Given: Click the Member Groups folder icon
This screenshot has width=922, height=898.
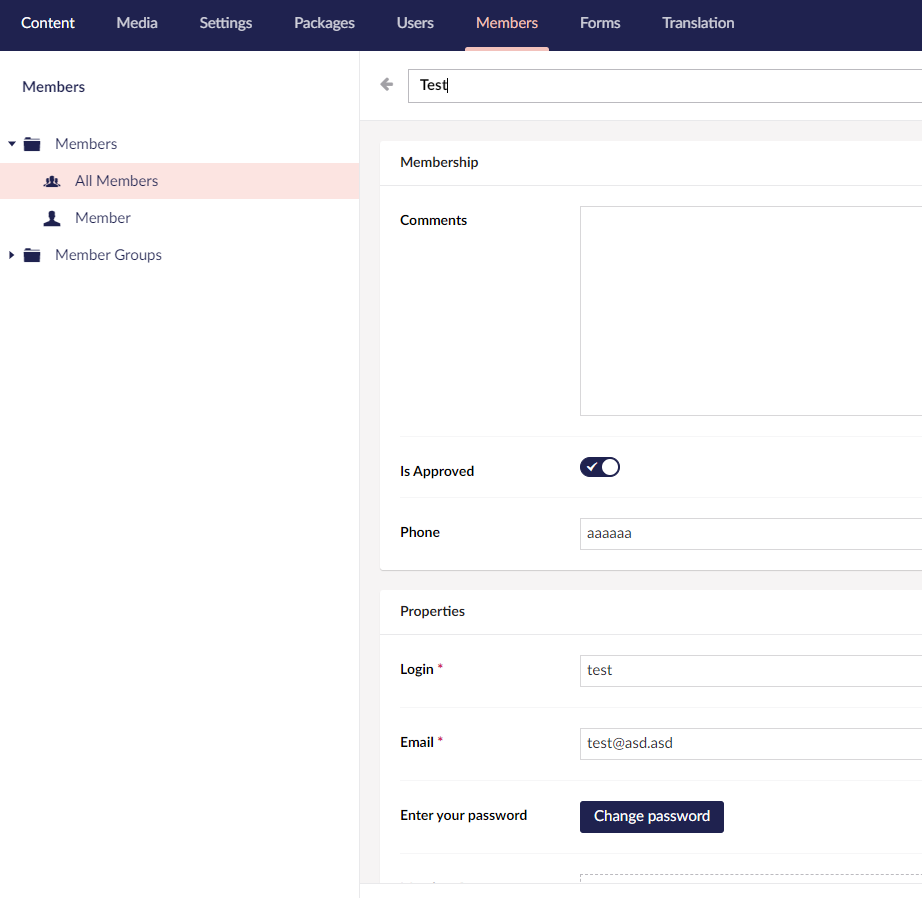Looking at the screenshot, I should [32, 254].
